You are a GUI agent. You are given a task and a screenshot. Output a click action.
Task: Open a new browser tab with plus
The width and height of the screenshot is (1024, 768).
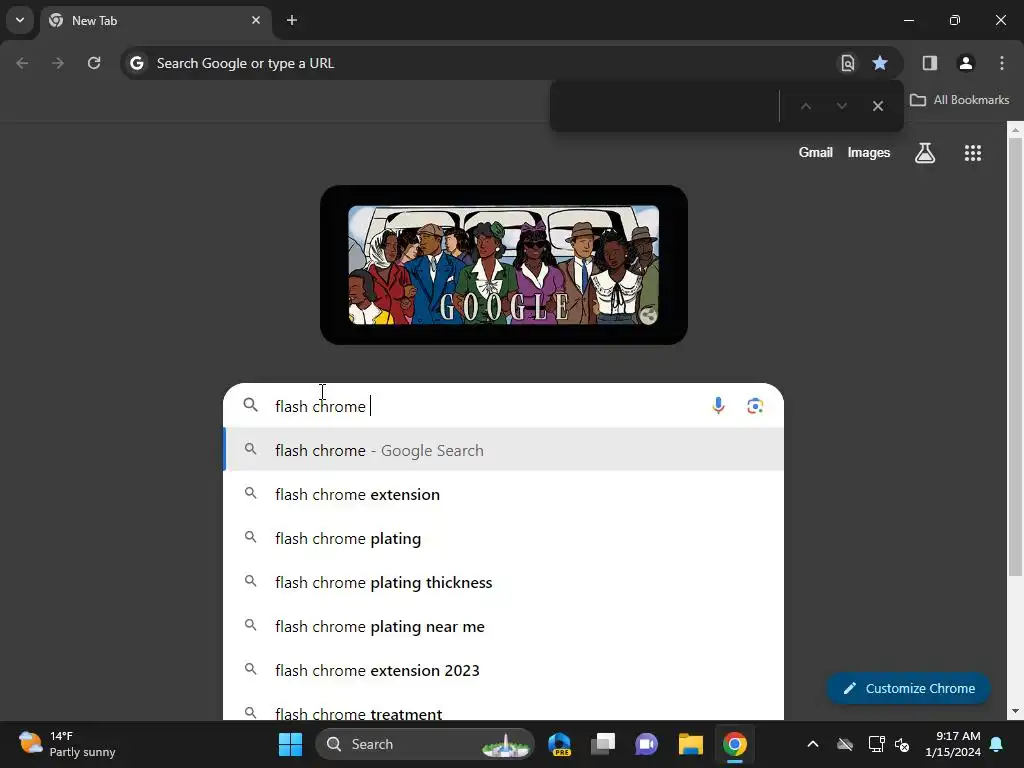click(x=292, y=20)
